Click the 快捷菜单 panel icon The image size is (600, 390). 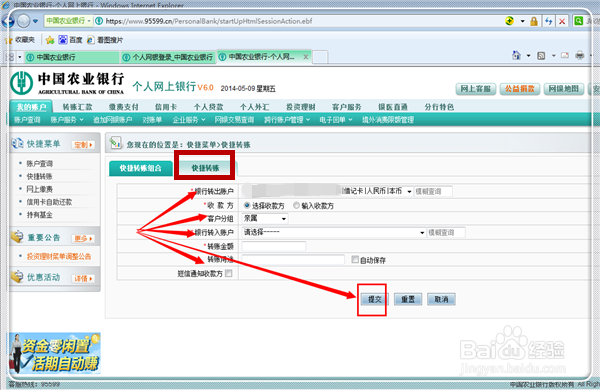(17, 144)
